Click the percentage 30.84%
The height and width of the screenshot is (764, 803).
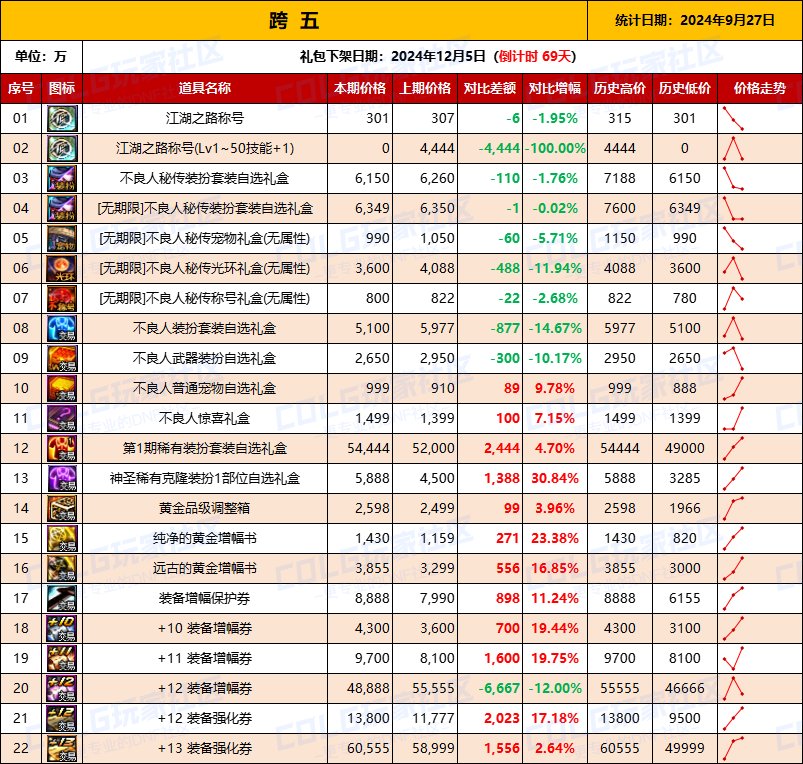tap(555, 478)
